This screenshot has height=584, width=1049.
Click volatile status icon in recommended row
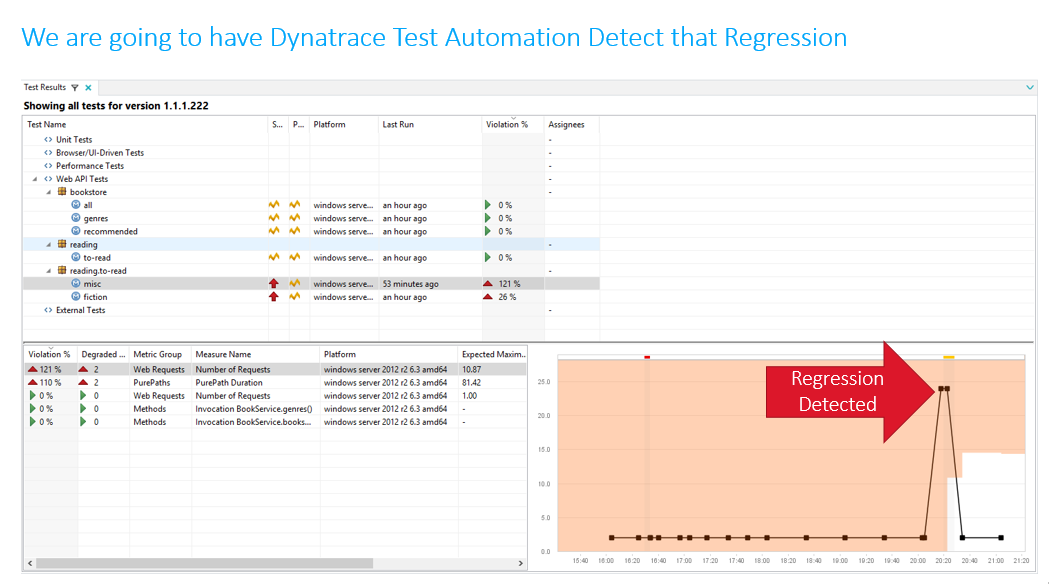(x=274, y=231)
